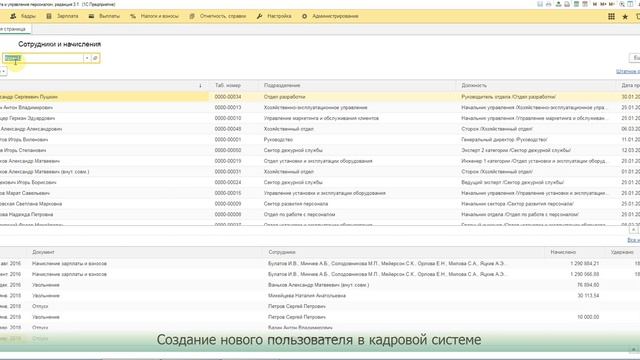640x360 pixels.
Task: Switch to the Начальная страница tab
Action: click(14, 29)
